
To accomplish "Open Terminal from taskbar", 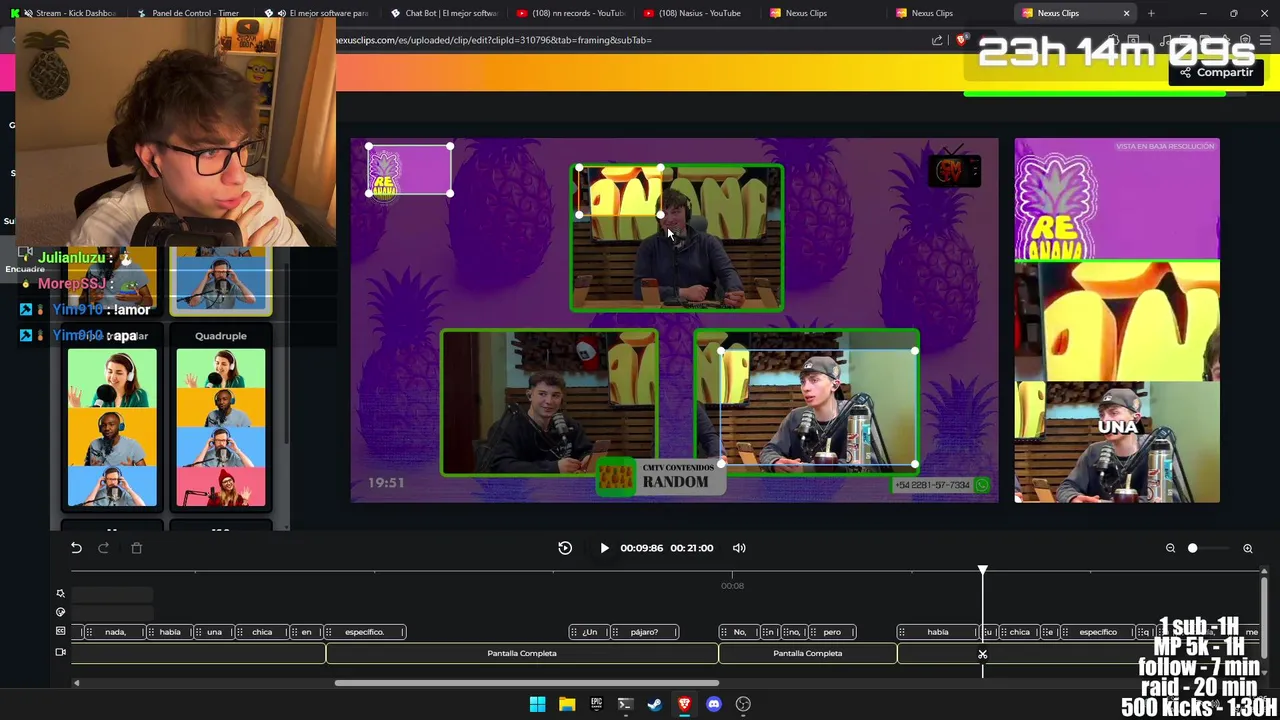I will (625, 704).
